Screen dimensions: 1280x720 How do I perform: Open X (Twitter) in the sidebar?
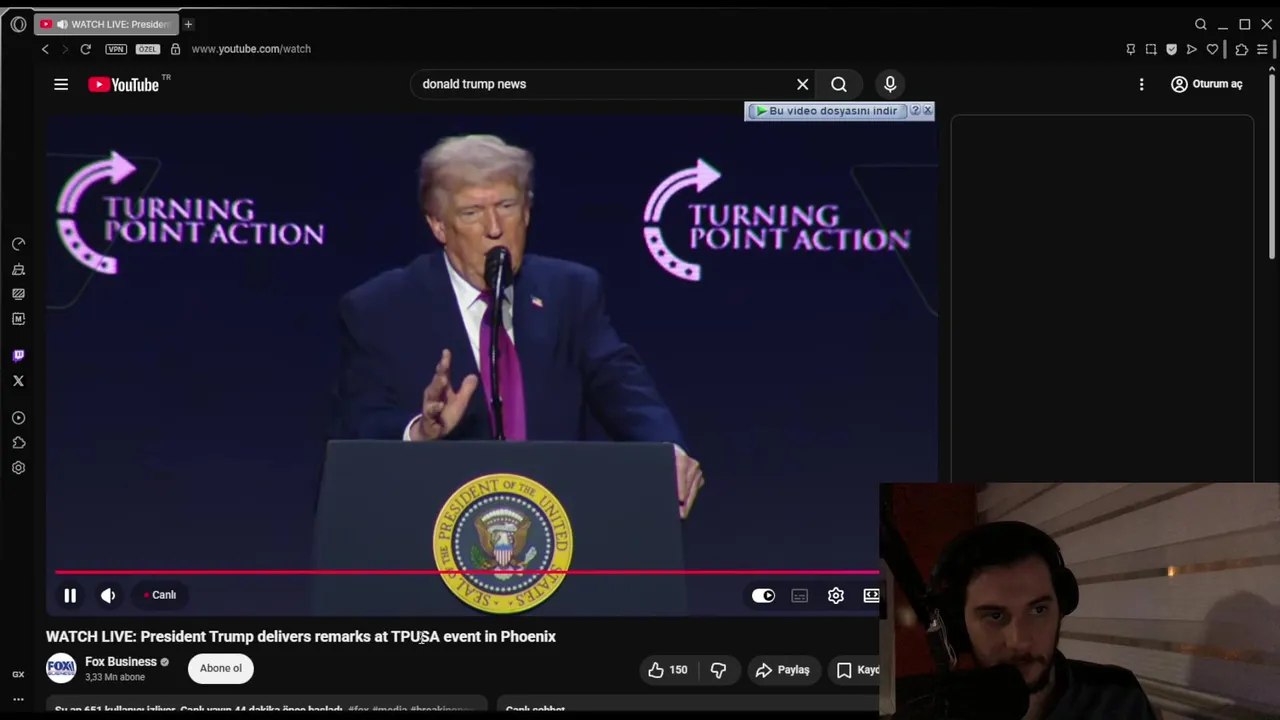pyautogui.click(x=18, y=381)
